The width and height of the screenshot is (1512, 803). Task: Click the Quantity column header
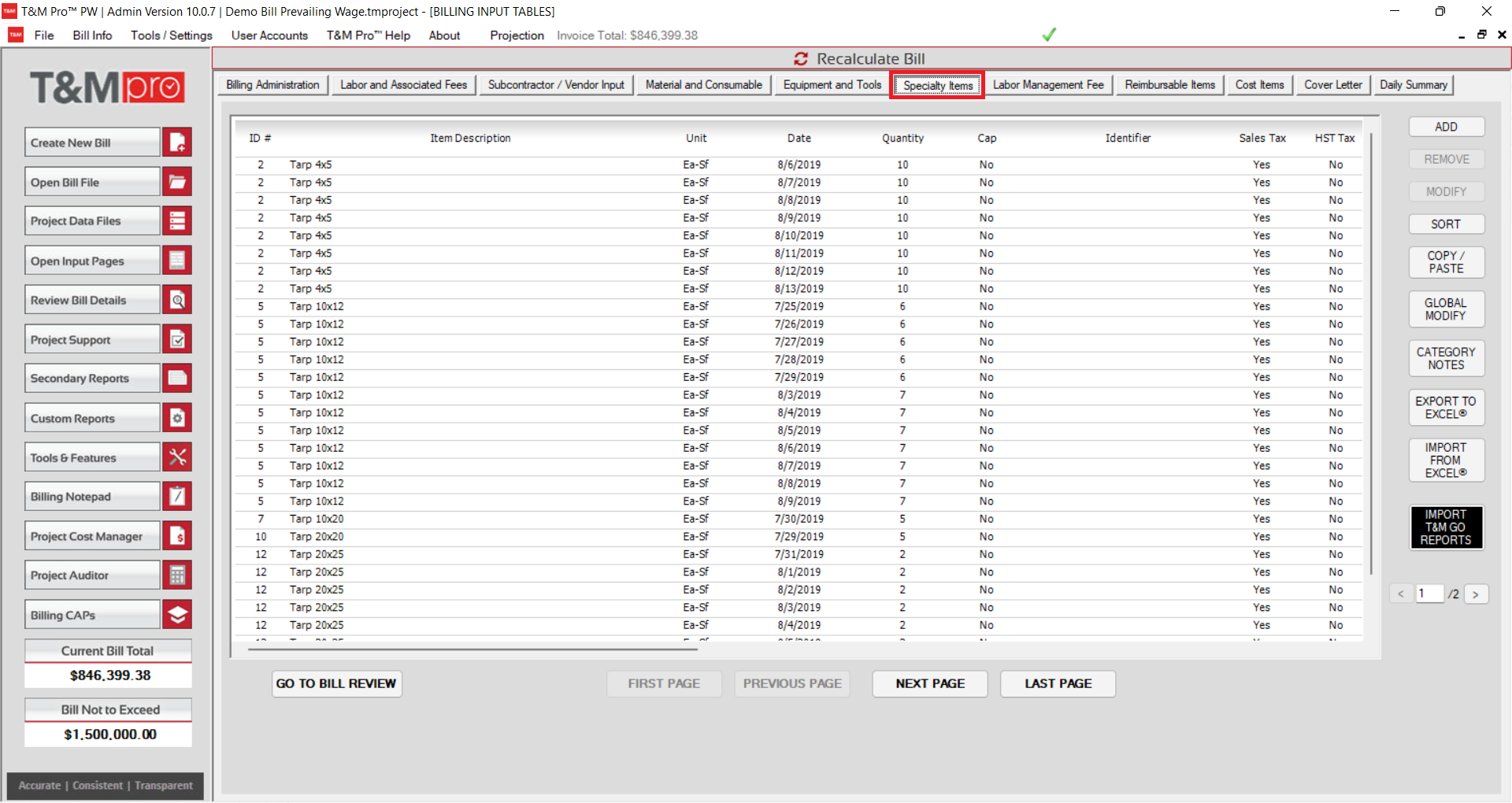[x=902, y=139]
